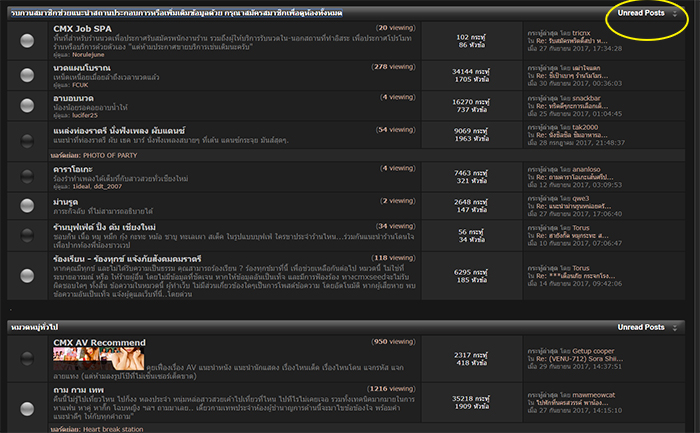Open Unread Posts in the second category header
Screen dimensions: 700x433
click(641, 327)
